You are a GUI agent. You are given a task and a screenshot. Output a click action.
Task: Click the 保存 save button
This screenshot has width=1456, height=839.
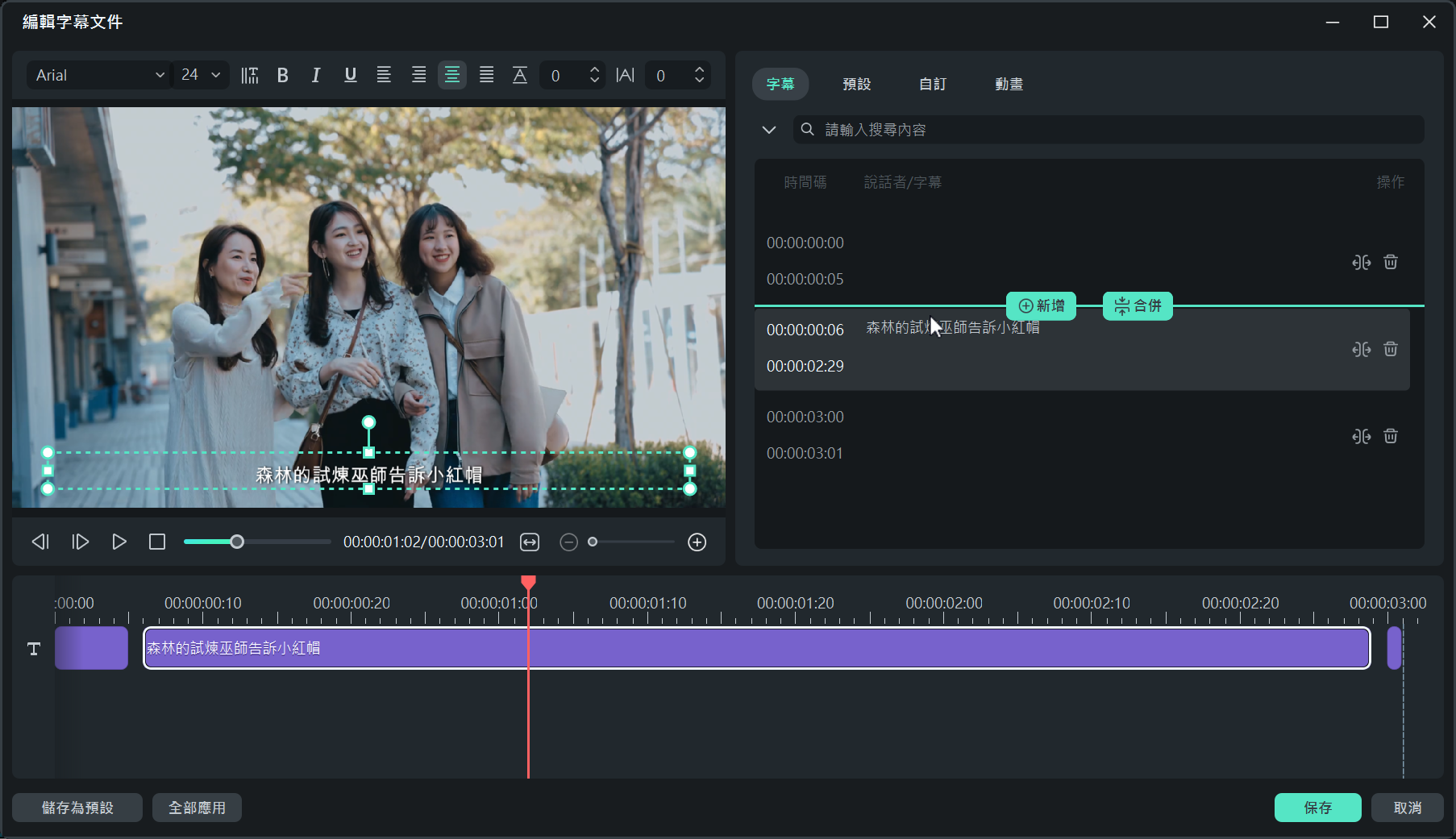point(1318,808)
